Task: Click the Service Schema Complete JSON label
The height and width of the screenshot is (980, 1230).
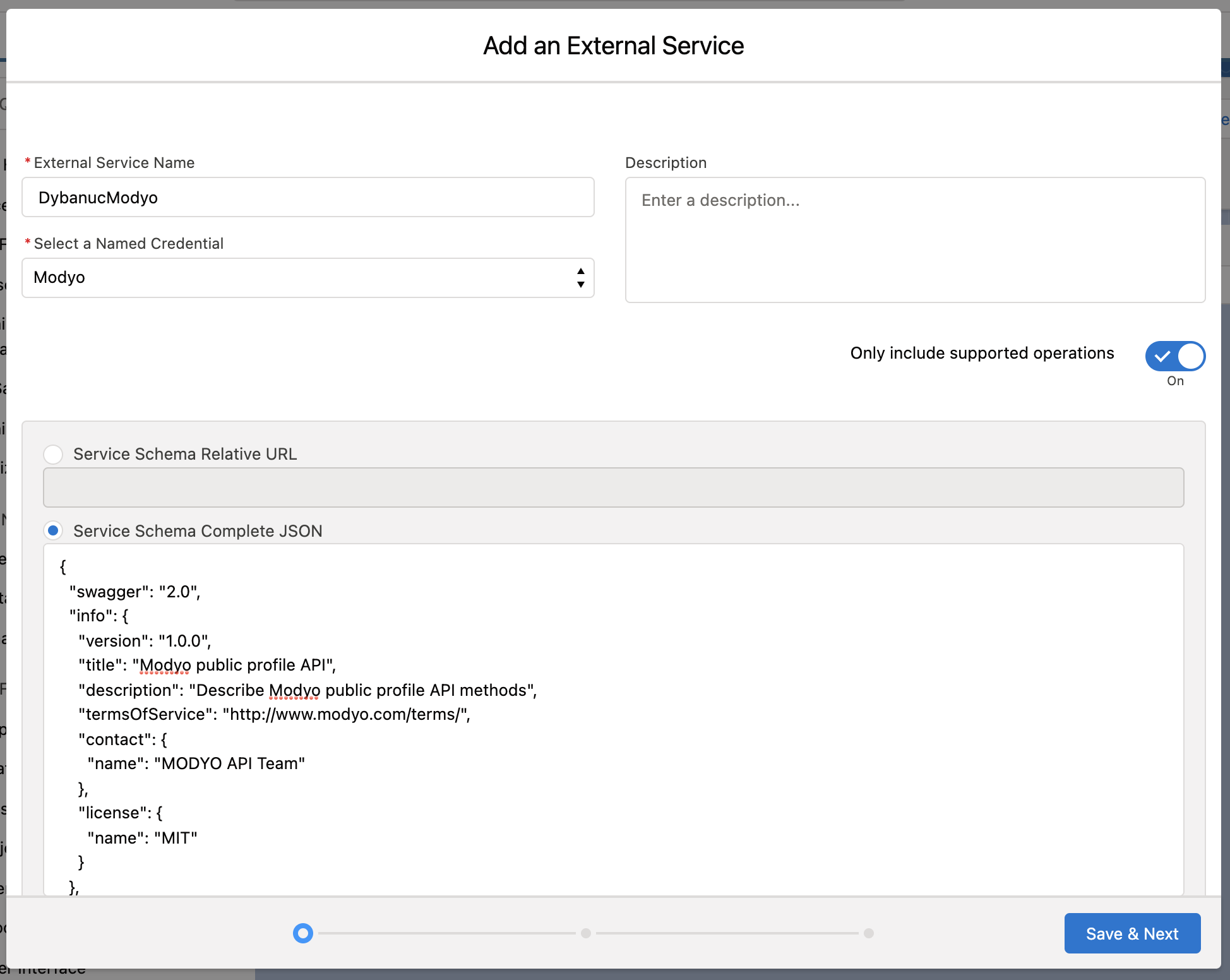Action: pyautogui.click(x=198, y=531)
